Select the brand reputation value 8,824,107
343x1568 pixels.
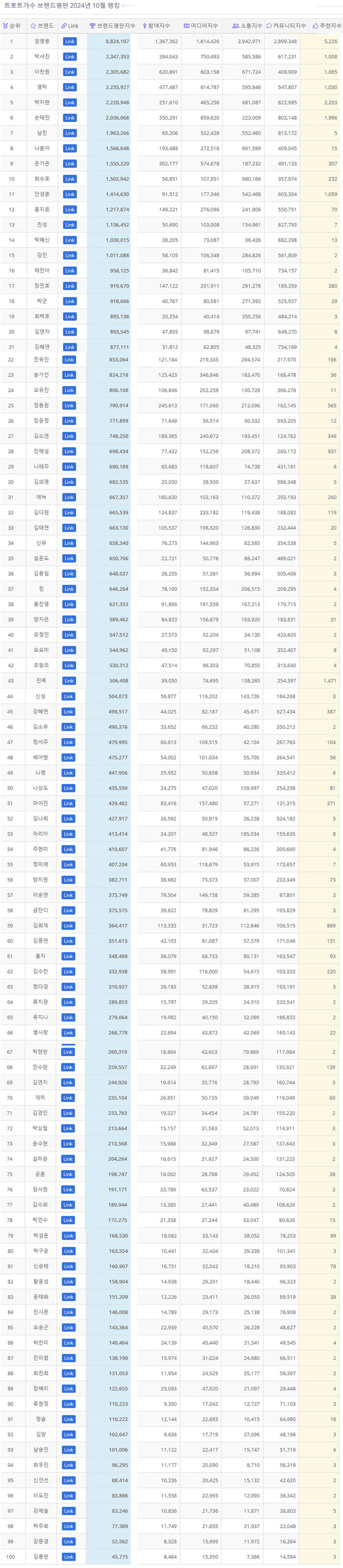tap(118, 41)
